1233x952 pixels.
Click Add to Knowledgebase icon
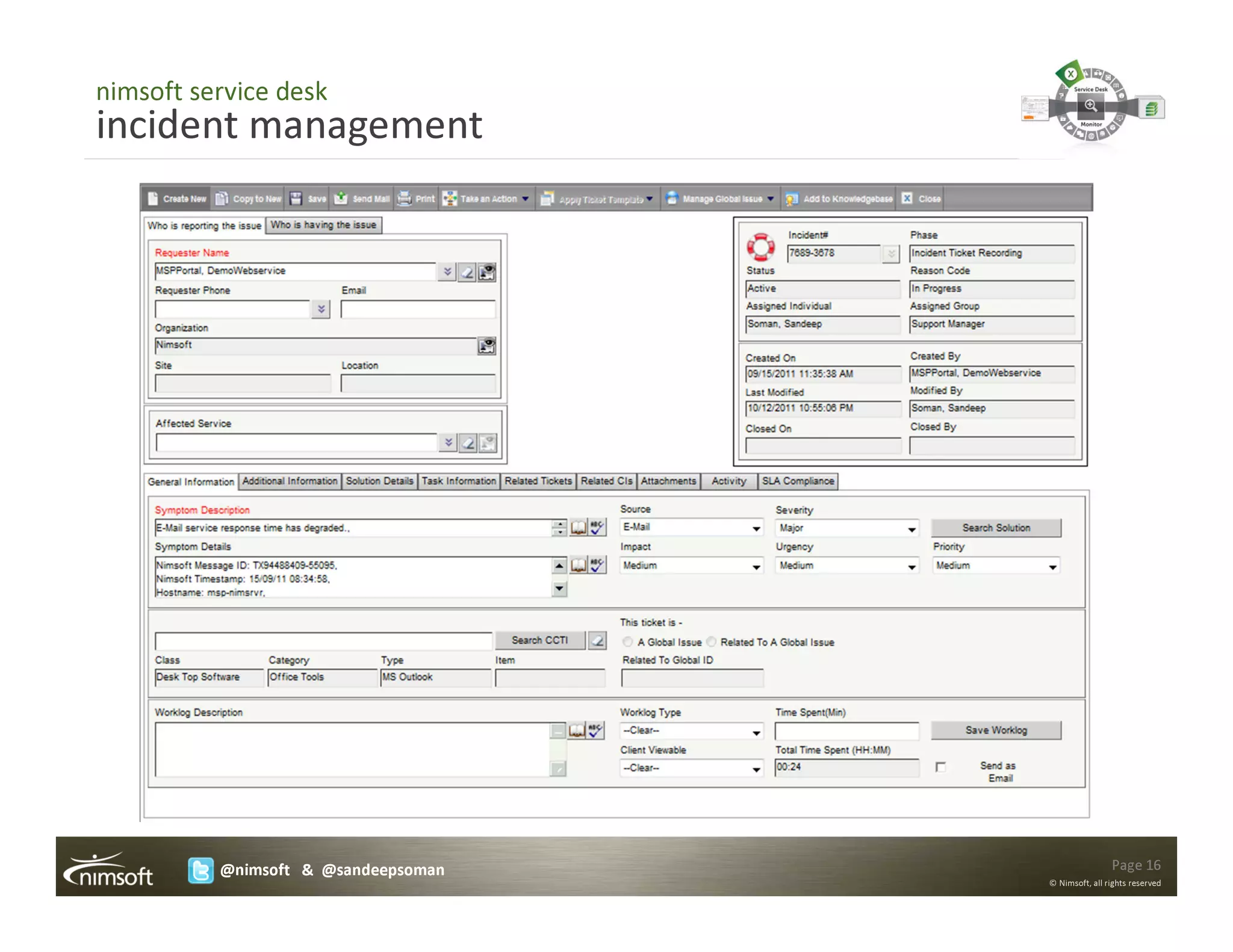(x=792, y=199)
